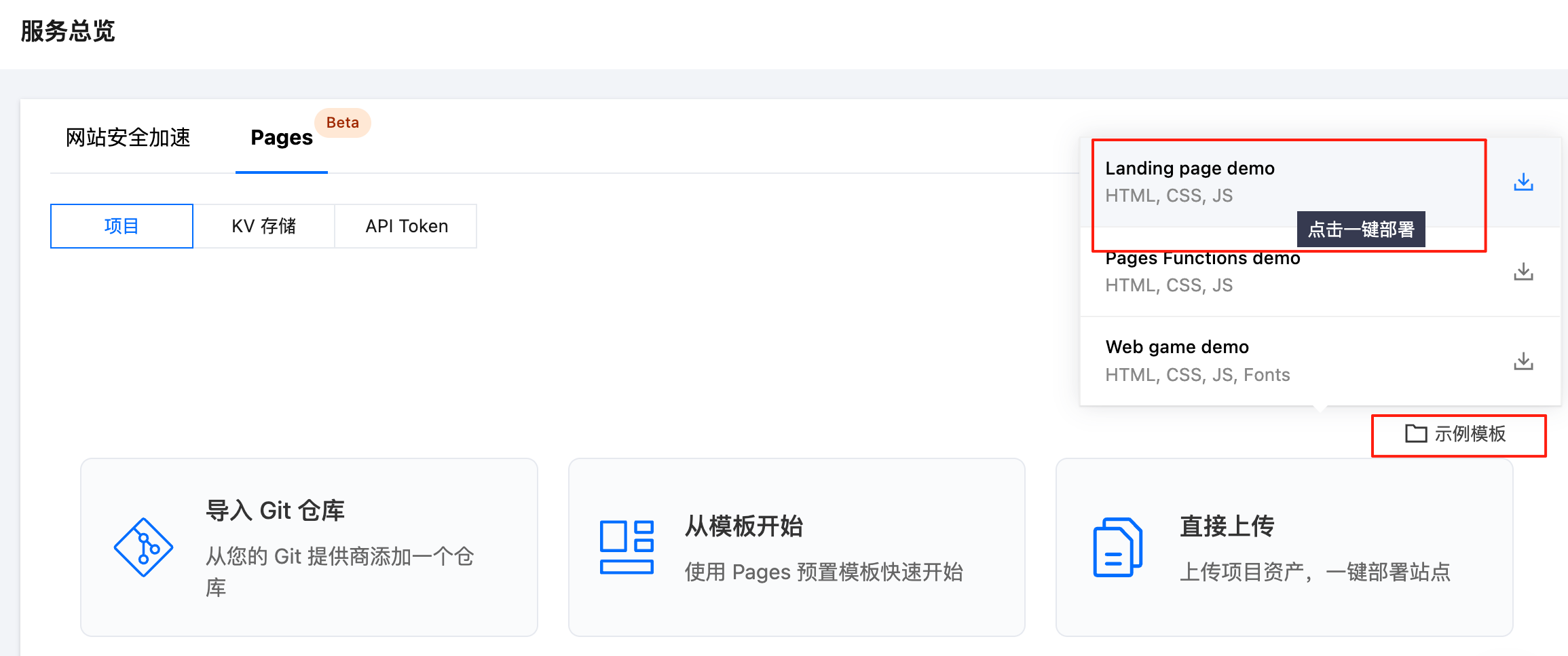Viewport: 1568px width, 656px height.
Task: Click the Beta badge next to Pages
Action: coord(342,123)
